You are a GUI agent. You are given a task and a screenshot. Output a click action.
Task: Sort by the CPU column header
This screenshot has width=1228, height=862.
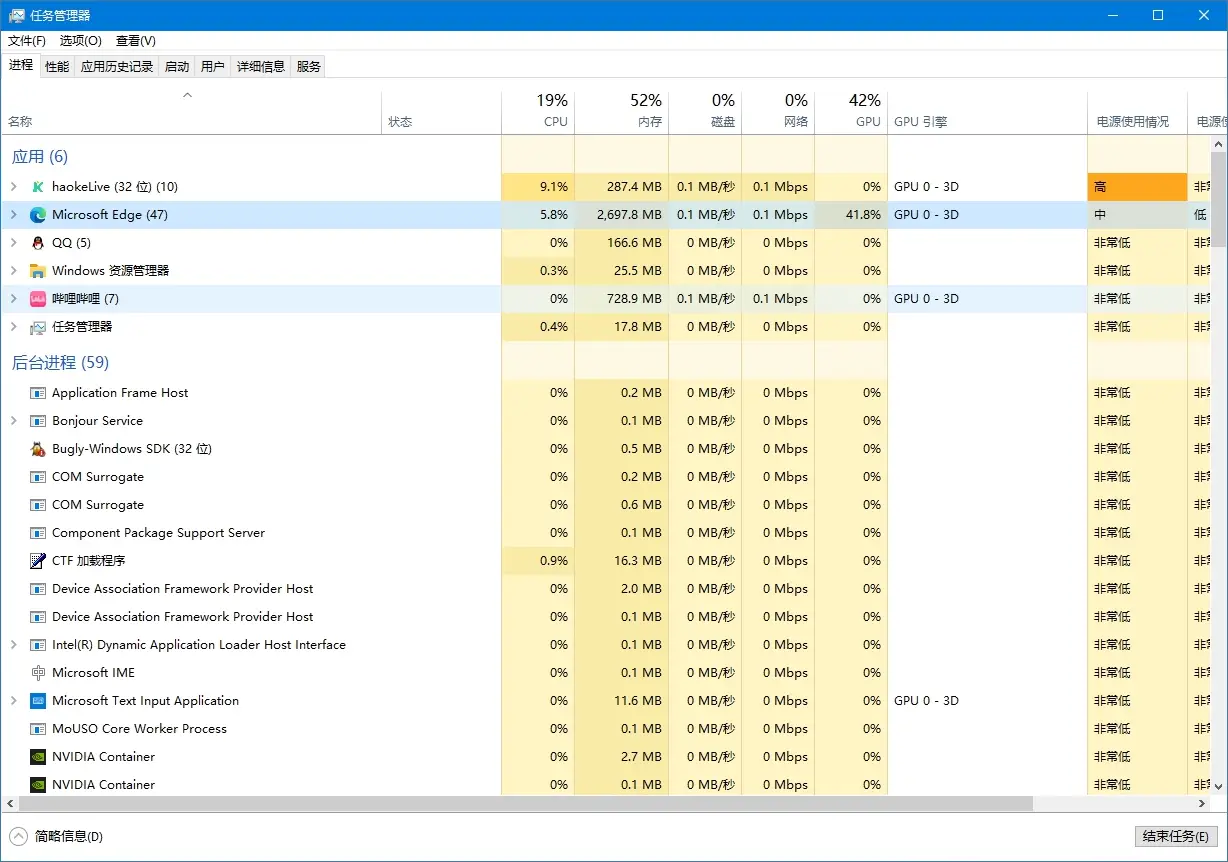tap(538, 112)
